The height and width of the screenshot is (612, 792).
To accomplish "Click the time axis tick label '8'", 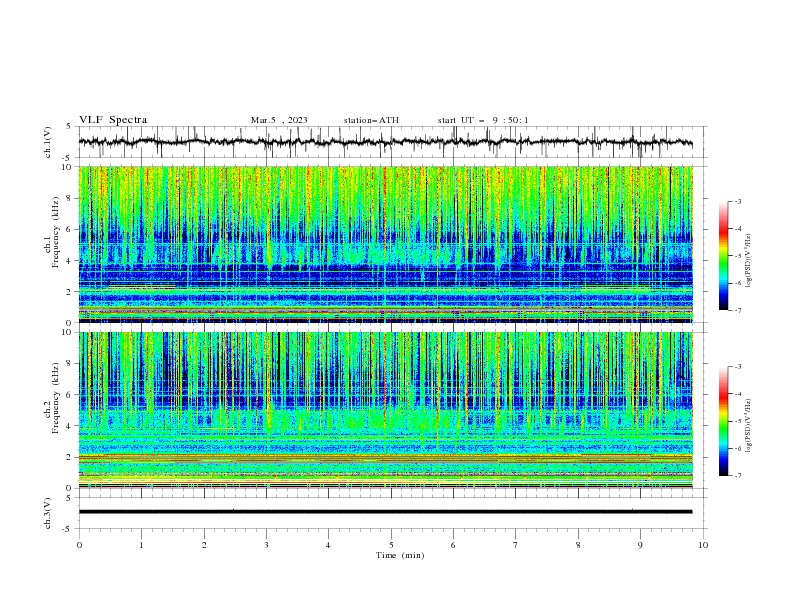I will (x=578, y=545).
